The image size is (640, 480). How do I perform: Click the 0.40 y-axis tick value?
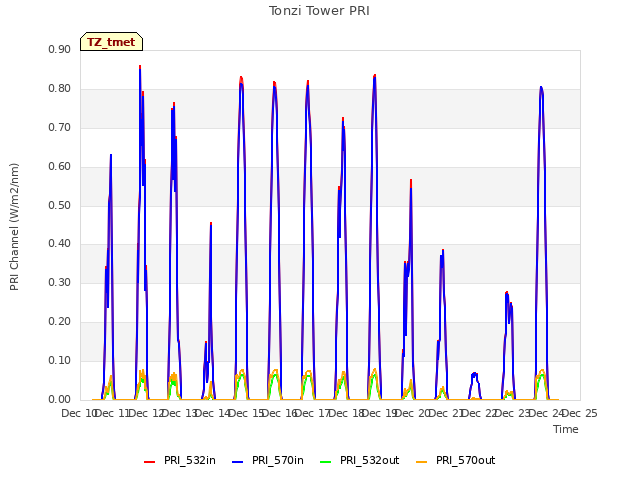[59, 243]
